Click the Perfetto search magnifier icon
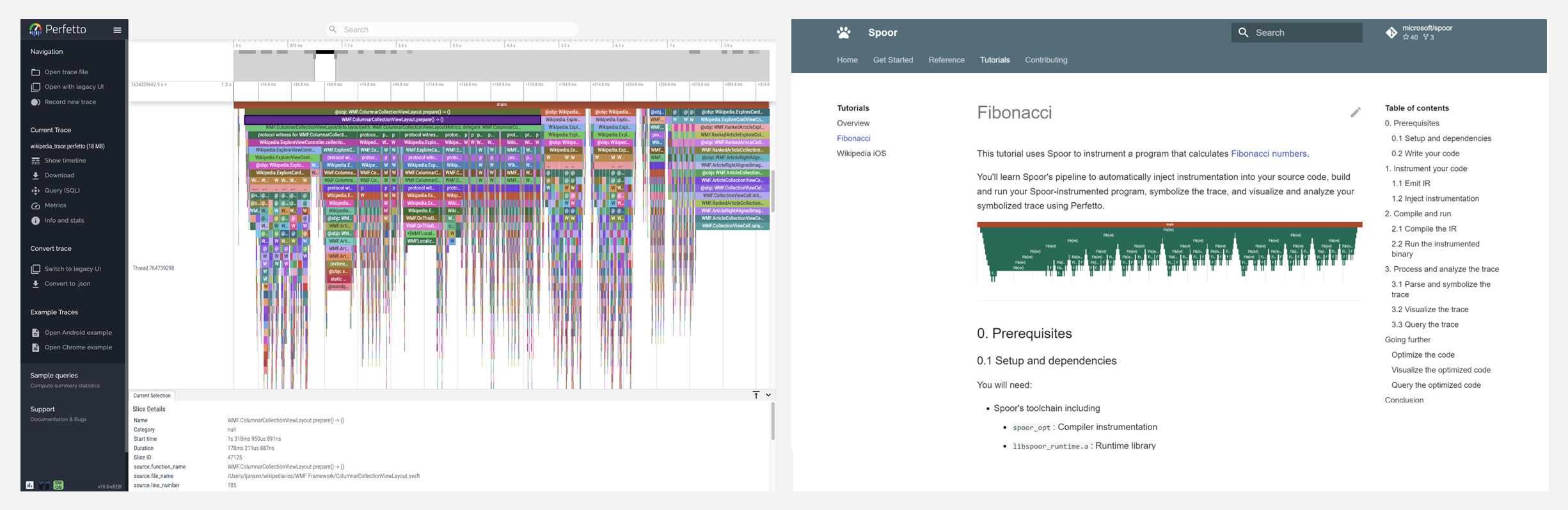Viewport: 1568px width, 510px height. coord(333,29)
